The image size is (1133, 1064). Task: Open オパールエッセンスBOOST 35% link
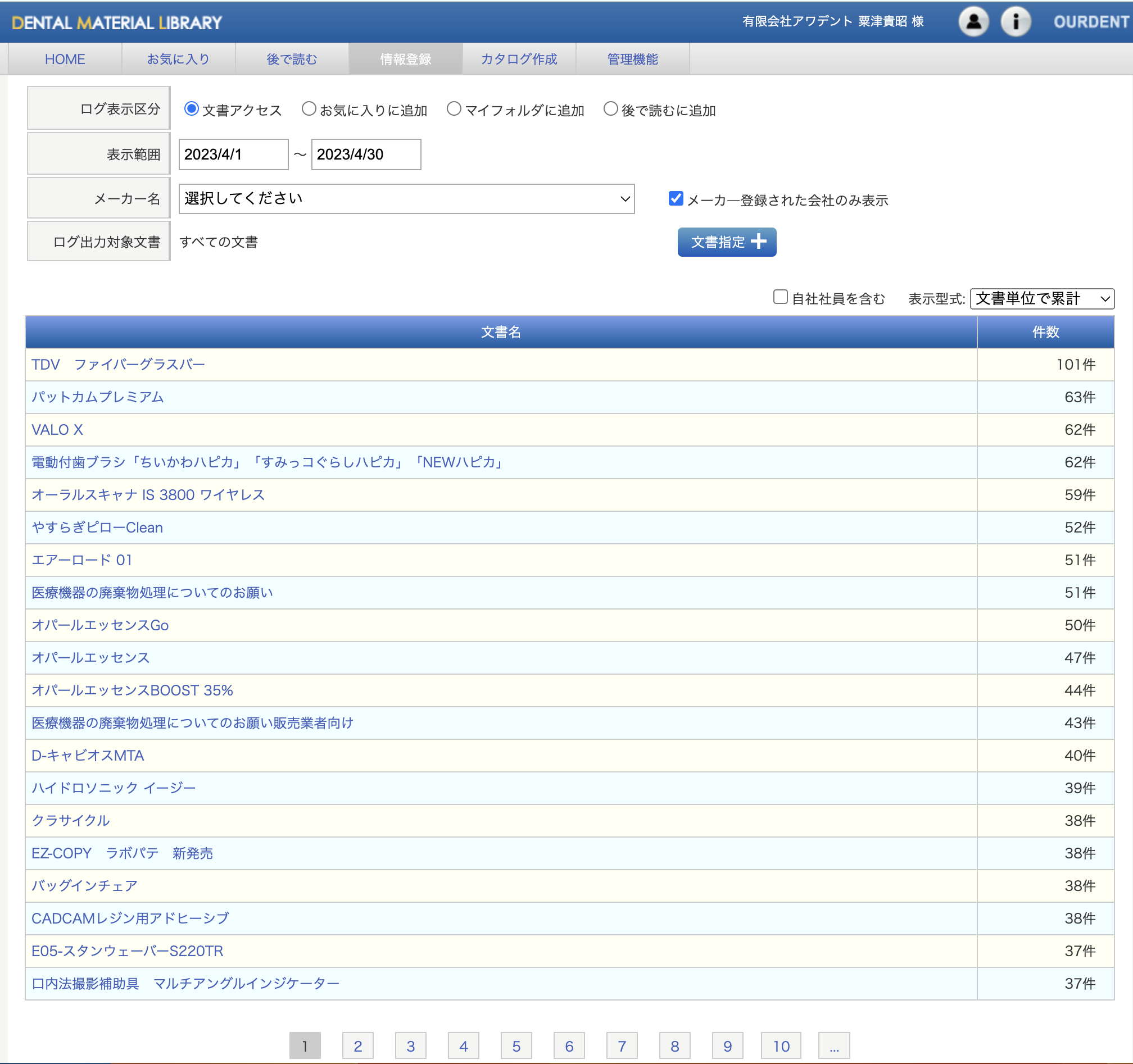tap(132, 690)
